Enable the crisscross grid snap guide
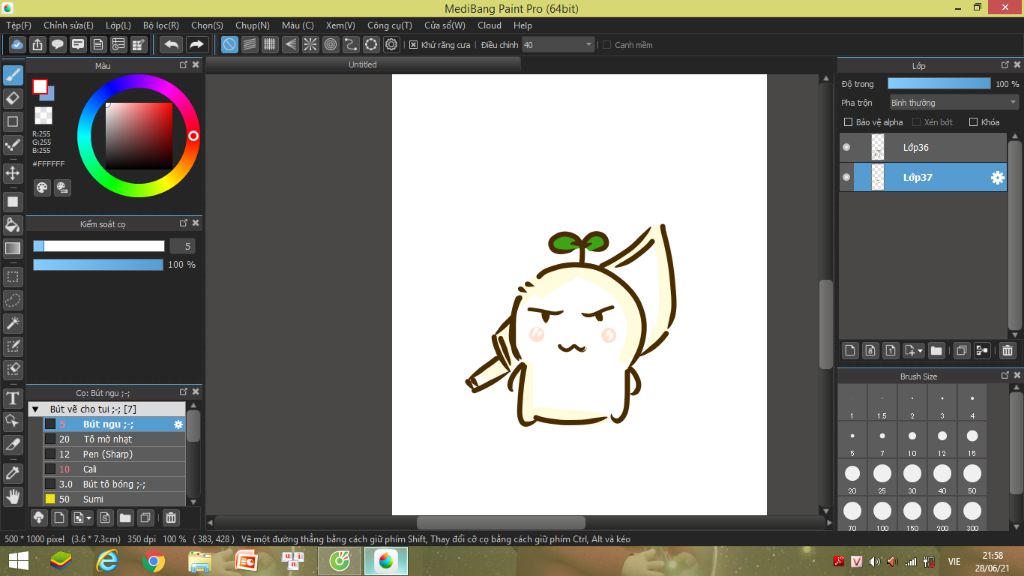The height and width of the screenshot is (576, 1024). [270, 44]
